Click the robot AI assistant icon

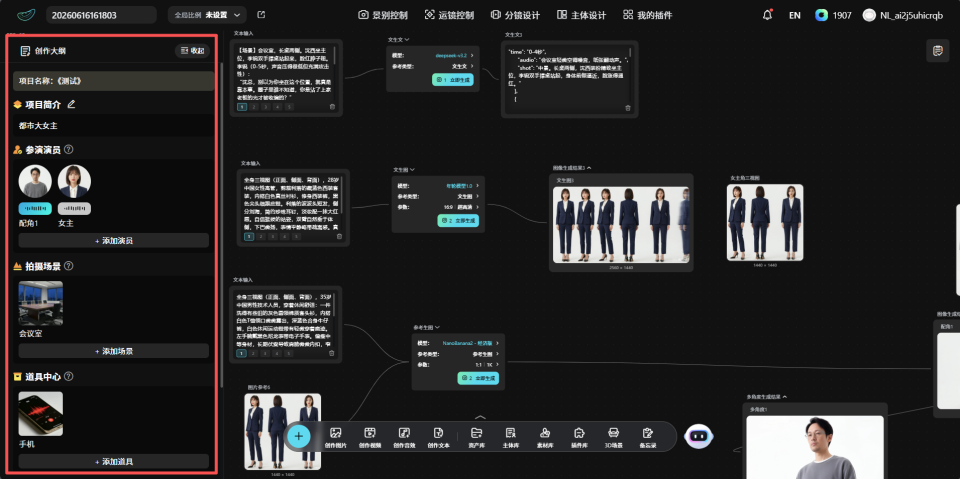coord(699,436)
